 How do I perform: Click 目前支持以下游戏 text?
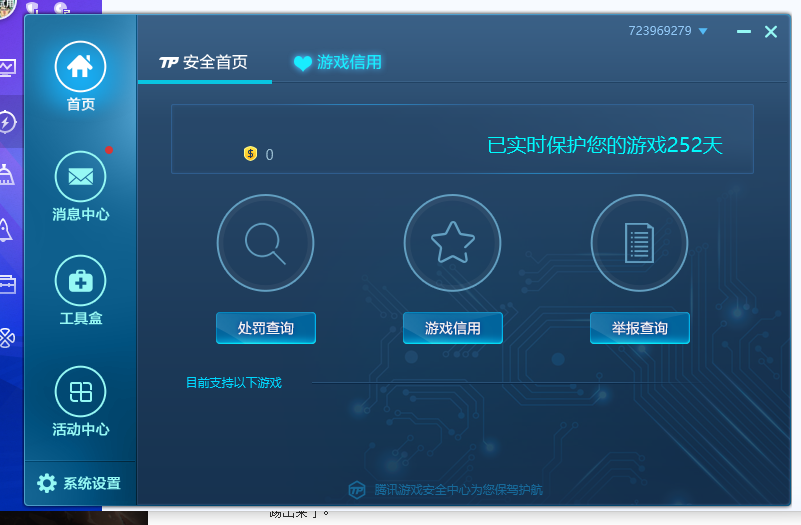(x=233, y=383)
